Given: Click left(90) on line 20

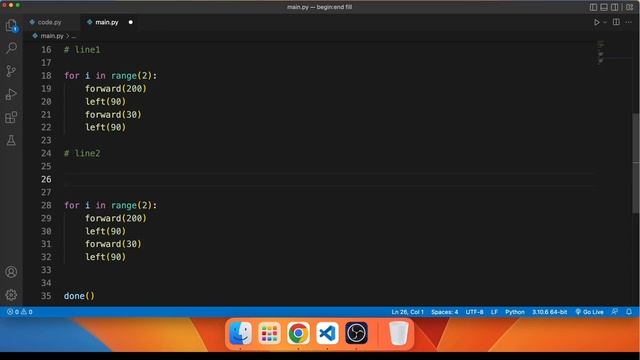Looking at the screenshot, I should pyautogui.click(x=106, y=102).
